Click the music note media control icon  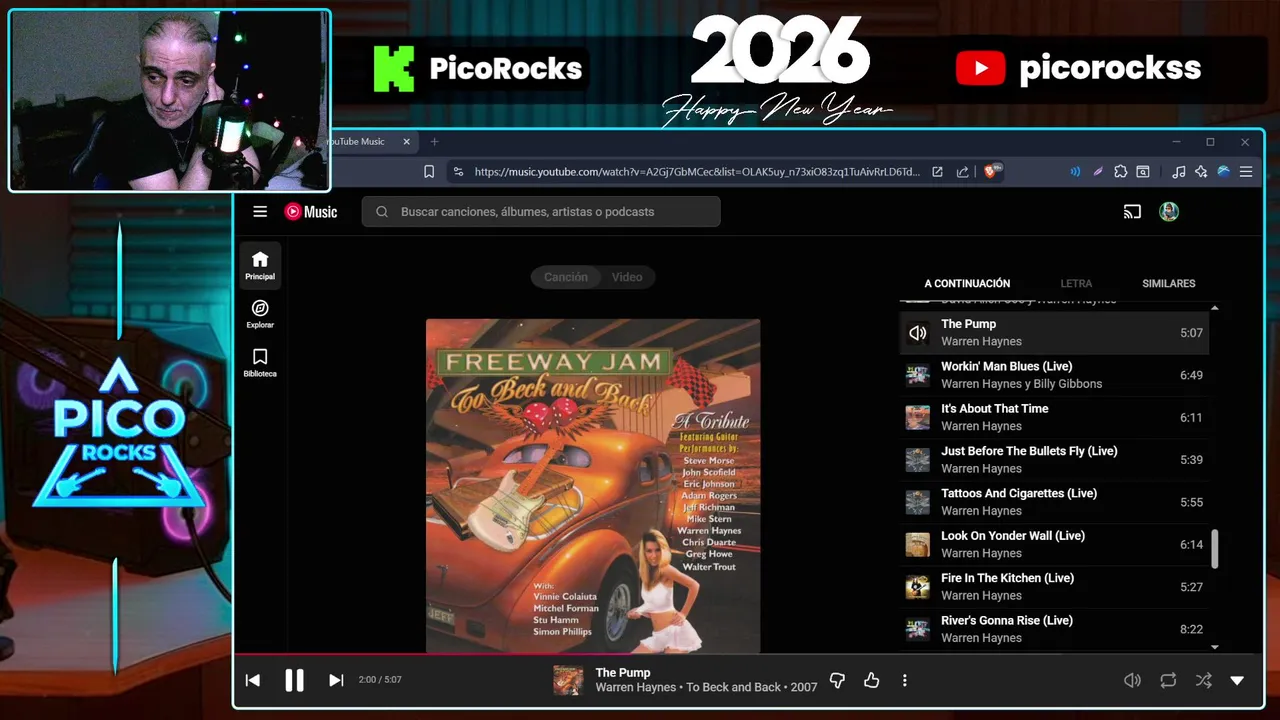[x=1179, y=172]
